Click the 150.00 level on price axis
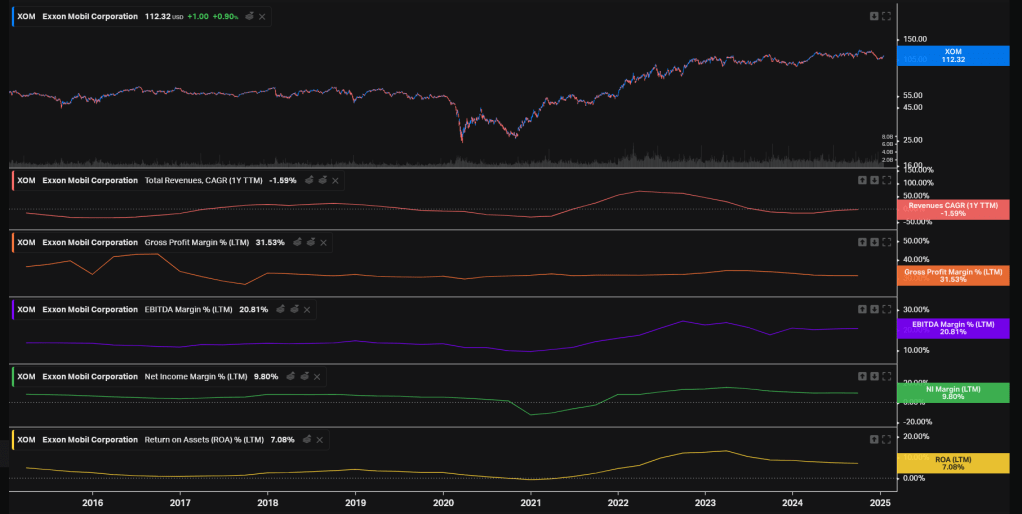The width and height of the screenshot is (1022, 514). coord(913,39)
